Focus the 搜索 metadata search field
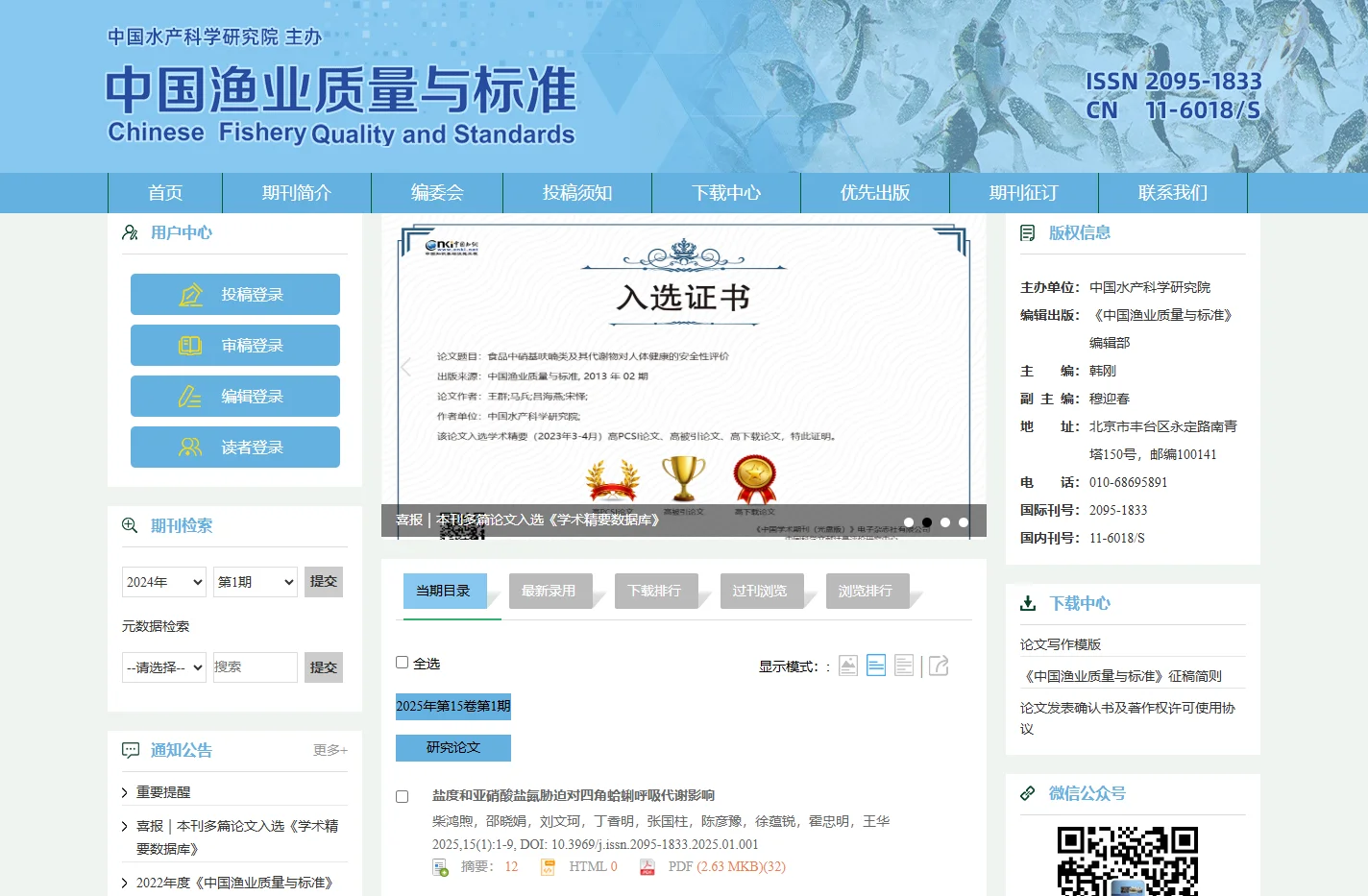Screen dimensions: 1368x896 255,667
